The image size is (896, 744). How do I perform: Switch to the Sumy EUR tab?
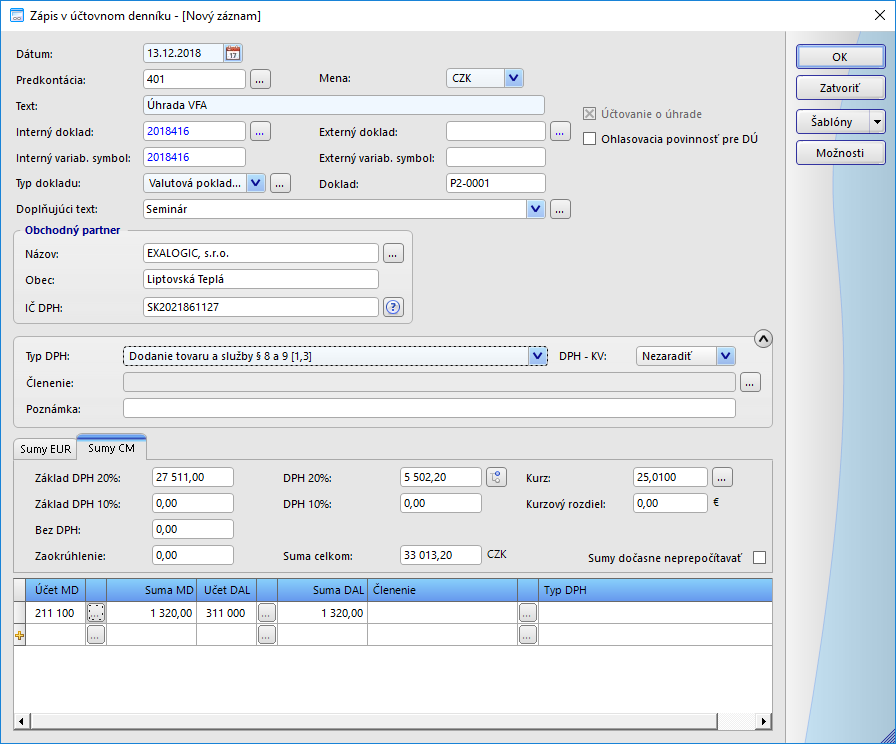46,449
